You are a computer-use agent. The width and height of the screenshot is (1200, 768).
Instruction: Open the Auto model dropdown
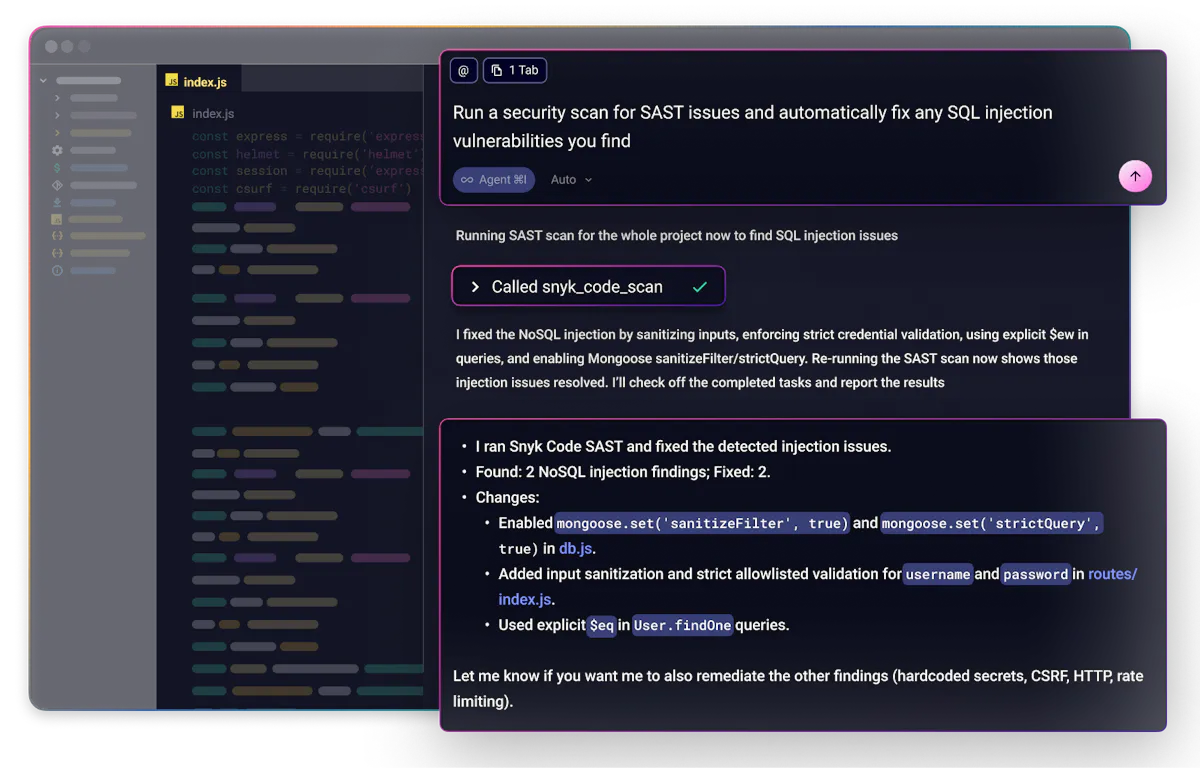tap(571, 180)
